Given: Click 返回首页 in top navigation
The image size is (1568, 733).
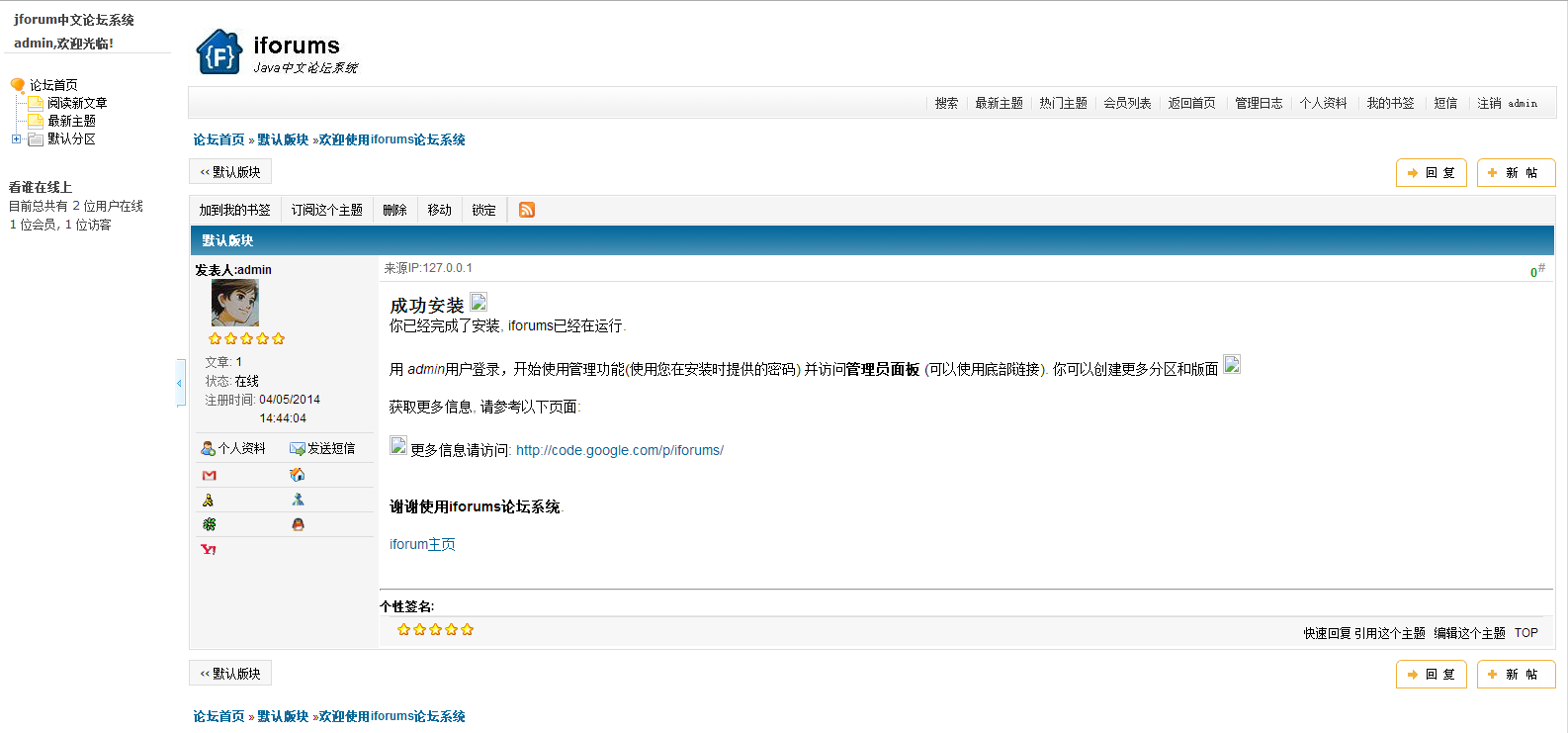Looking at the screenshot, I should tap(1191, 103).
